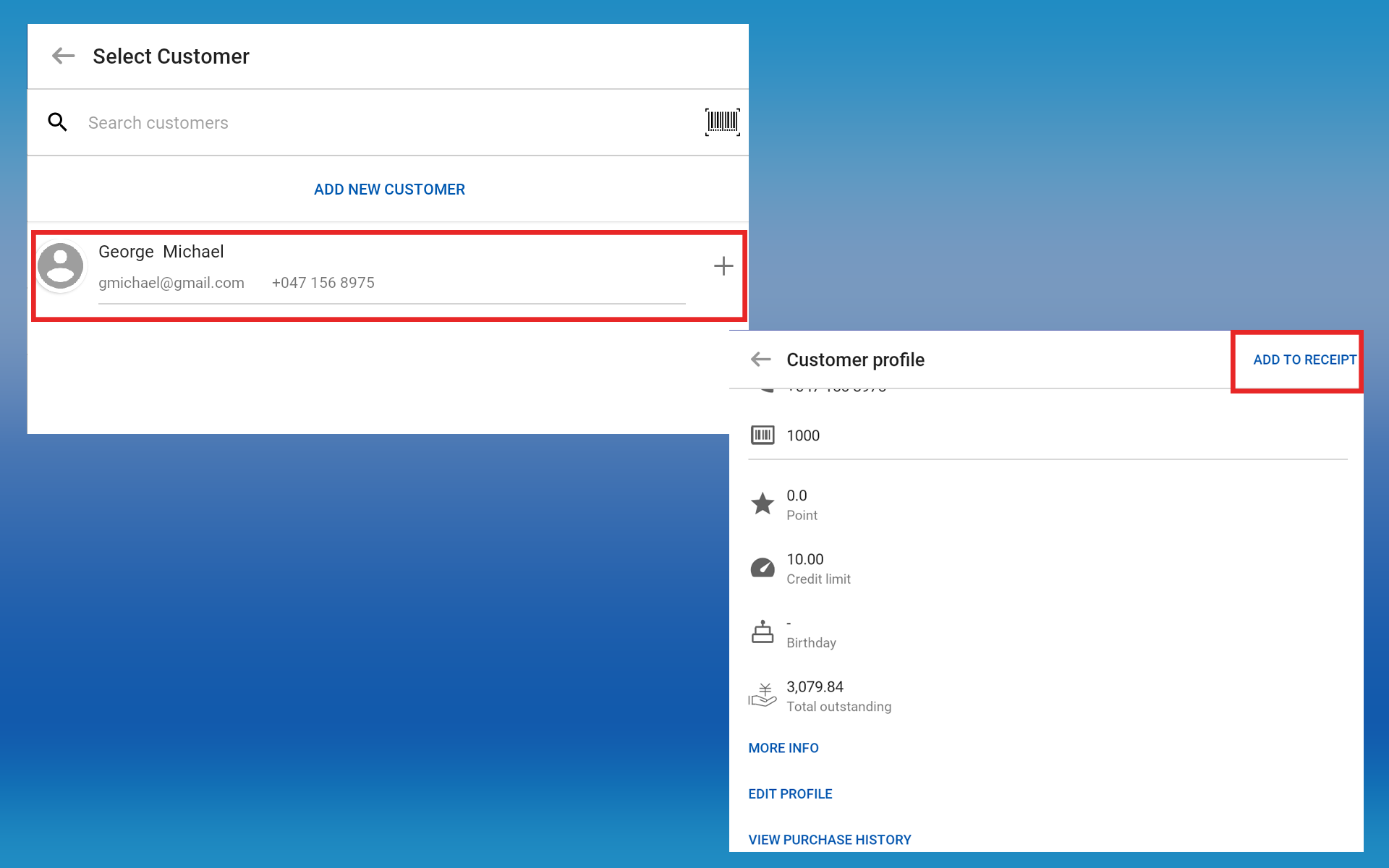Screen dimensions: 1389x868
Task: Open VIEW PURCHASE HISTORY link
Action: coord(830,840)
